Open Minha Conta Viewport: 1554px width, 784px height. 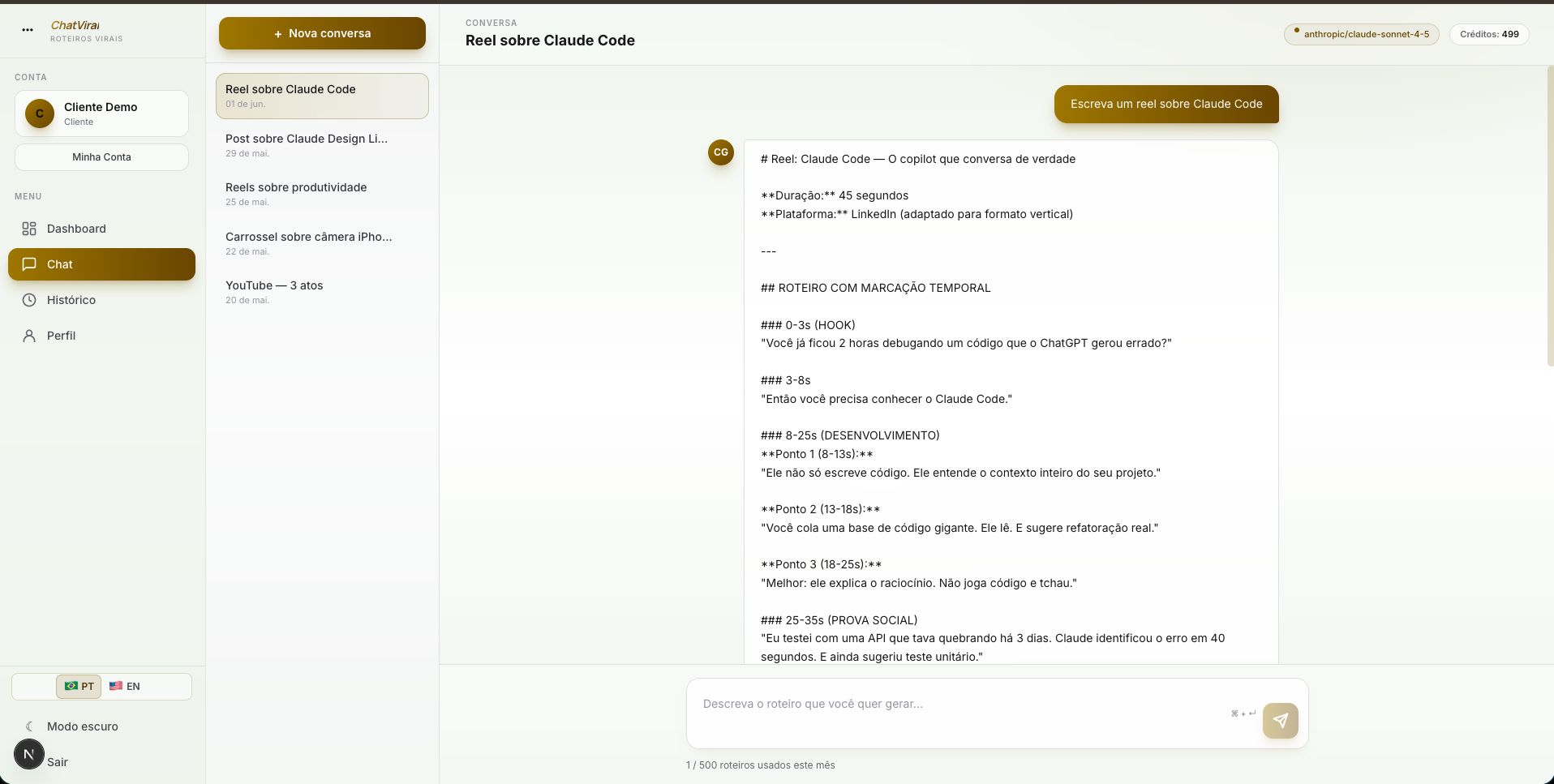click(x=101, y=157)
